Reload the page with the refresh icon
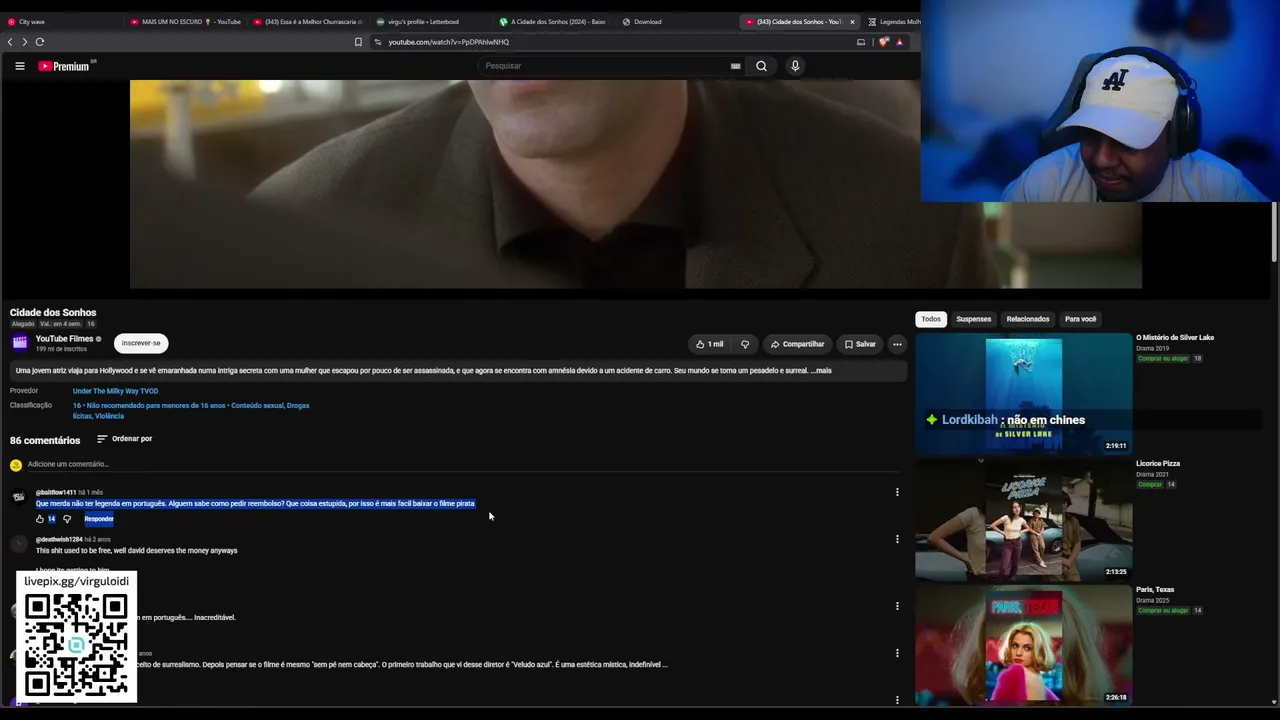The height and width of the screenshot is (720, 1280). [x=40, y=42]
